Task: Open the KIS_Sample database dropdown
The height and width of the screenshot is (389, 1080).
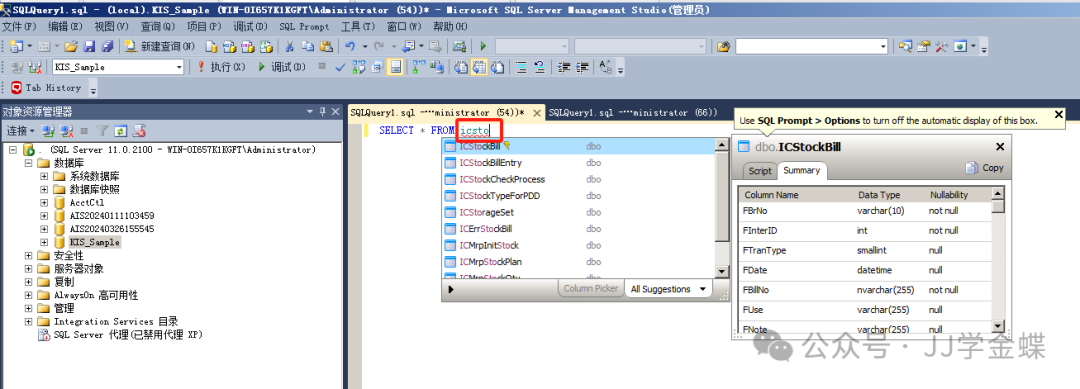Action: (180, 67)
